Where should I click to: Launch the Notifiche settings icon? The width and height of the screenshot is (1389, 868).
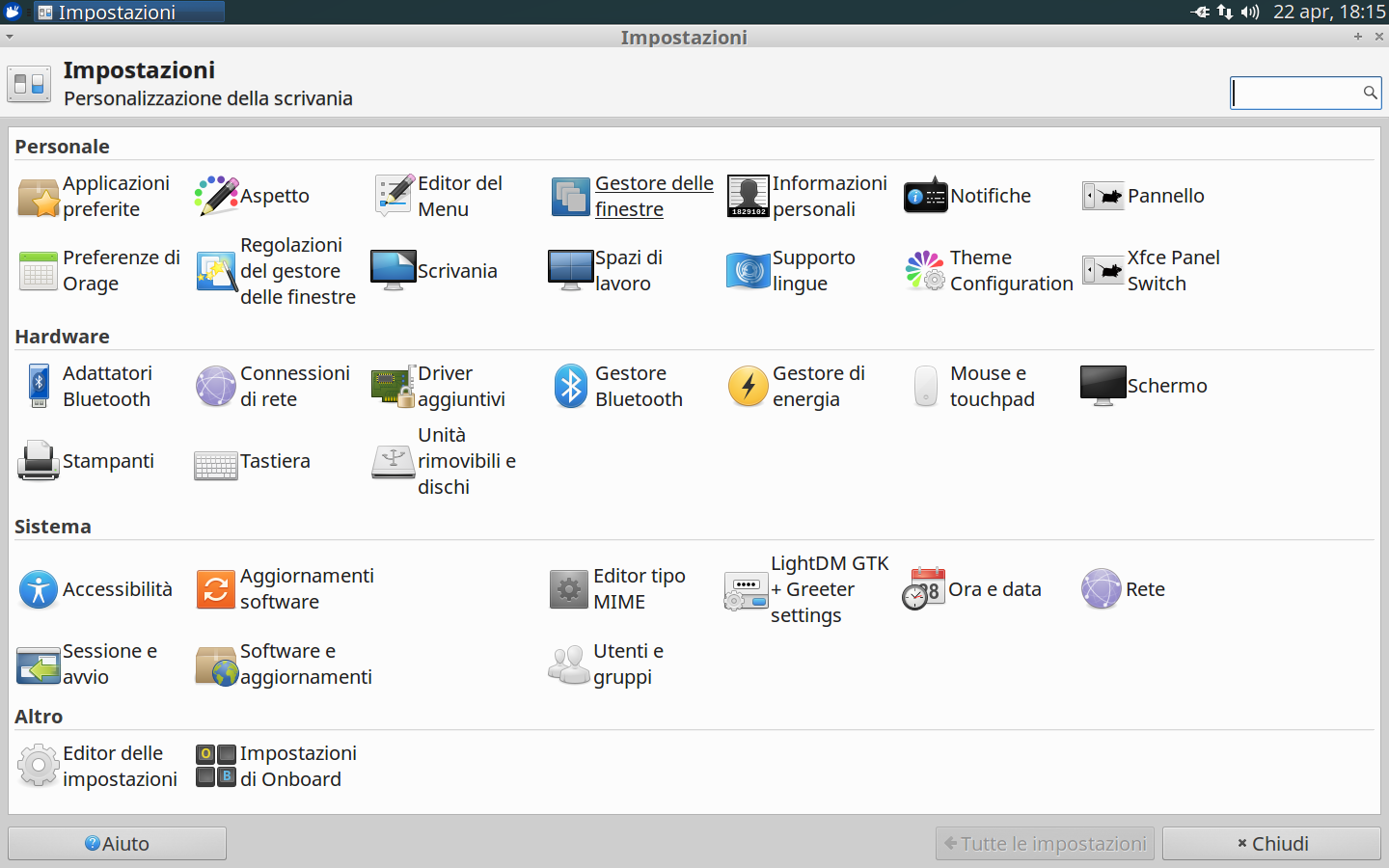point(926,196)
